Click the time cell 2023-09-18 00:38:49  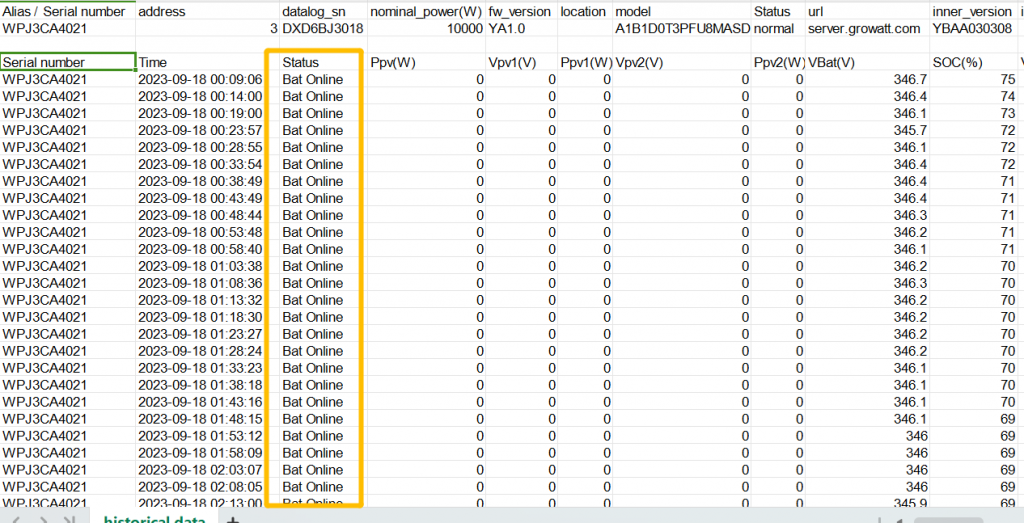point(207,182)
